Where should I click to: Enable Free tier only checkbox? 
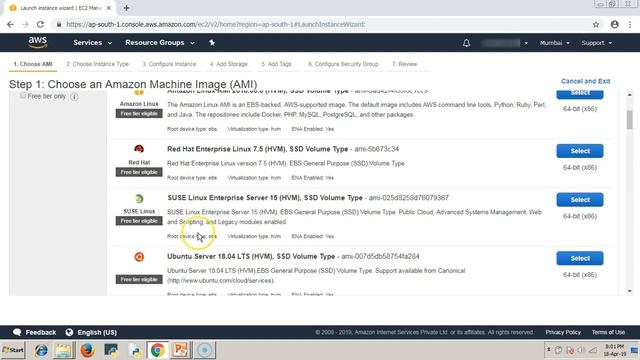coord(23,96)
